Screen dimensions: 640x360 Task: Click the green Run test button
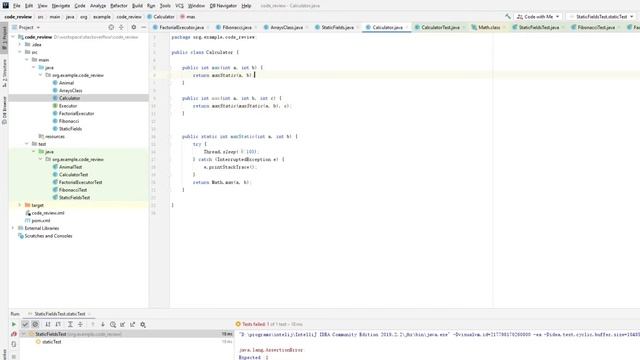click(x=13, y=324)
